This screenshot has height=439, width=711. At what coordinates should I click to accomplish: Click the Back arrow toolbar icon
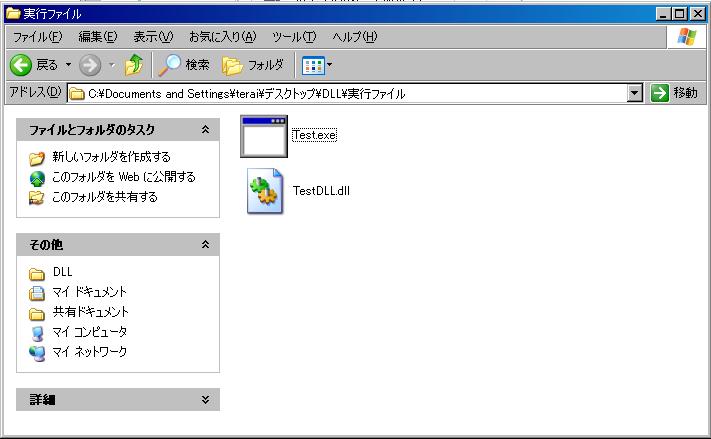tap(22, 65)
